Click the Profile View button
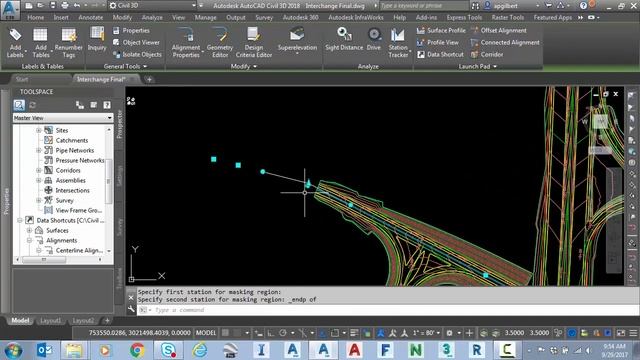The width and height of the screenshot is (640, 360). coord(438,42)
